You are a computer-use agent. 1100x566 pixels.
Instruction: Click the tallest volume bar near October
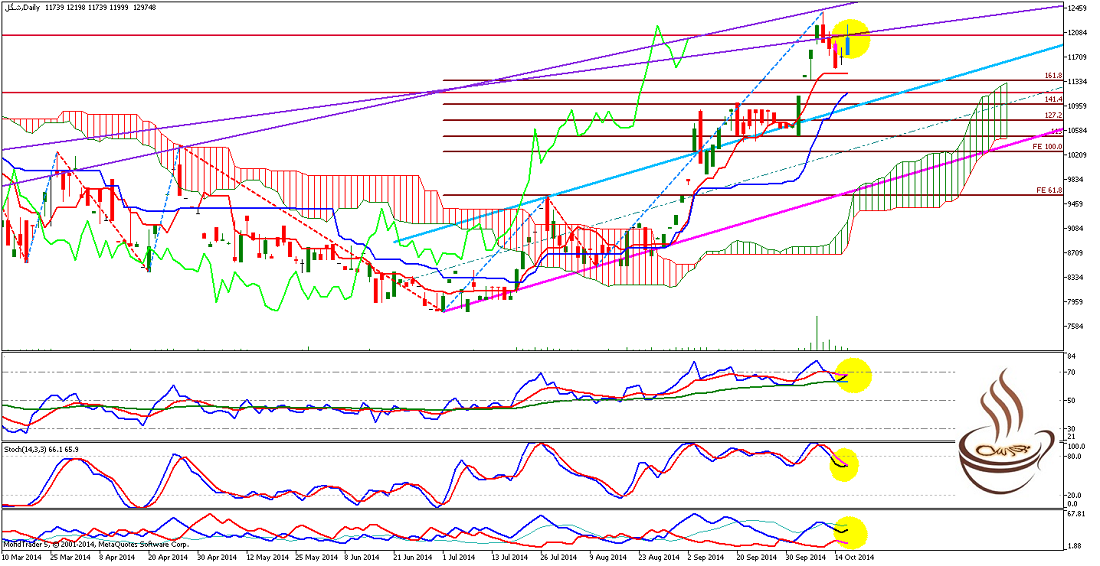click(x=817, y=332)
